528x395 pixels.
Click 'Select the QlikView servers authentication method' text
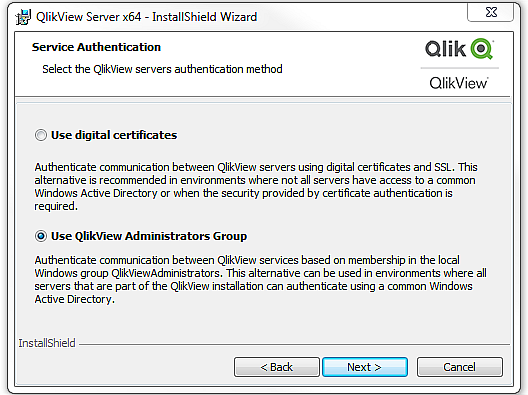click(162, 69)
